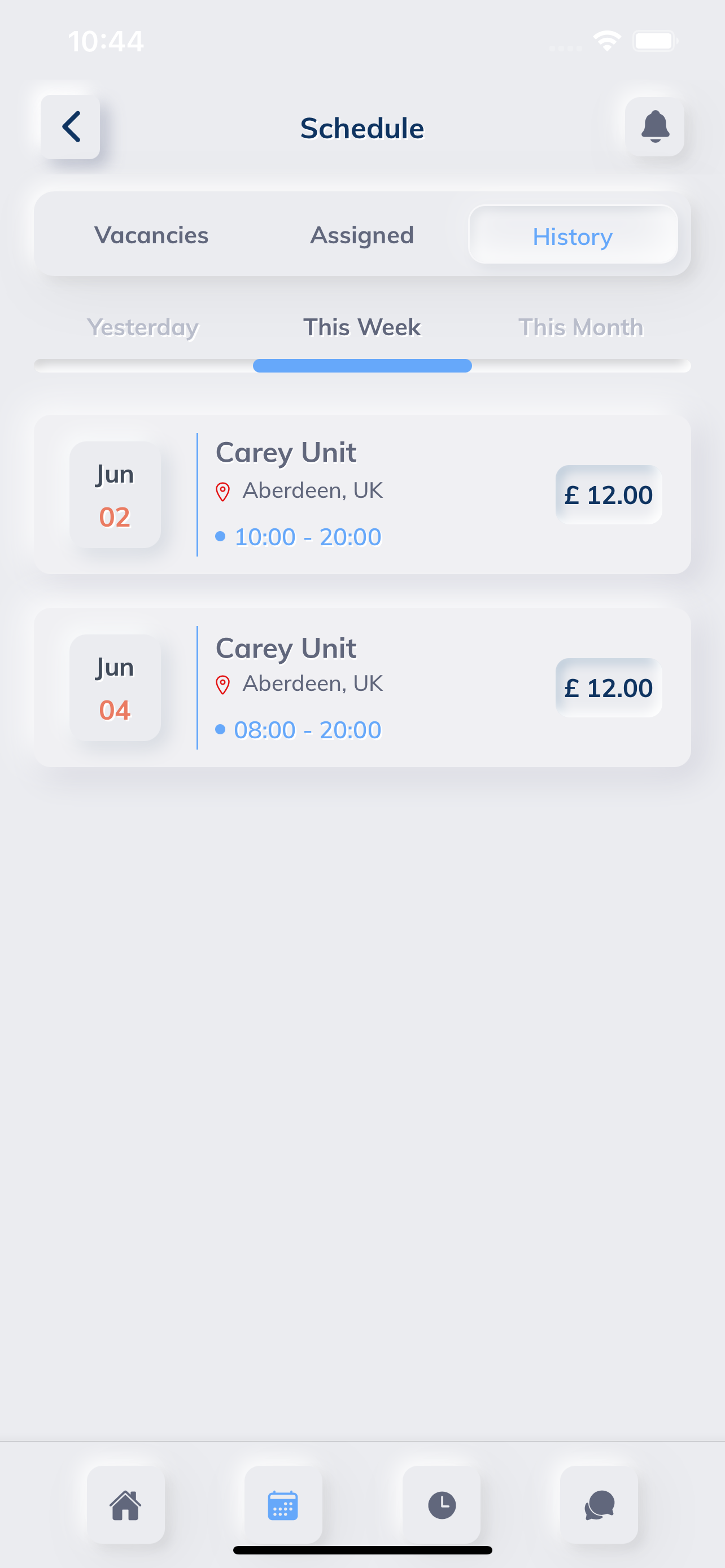This screenshot has width=725, height=1568.
Task: Select the History tab
Action: [x=573, y=235]
